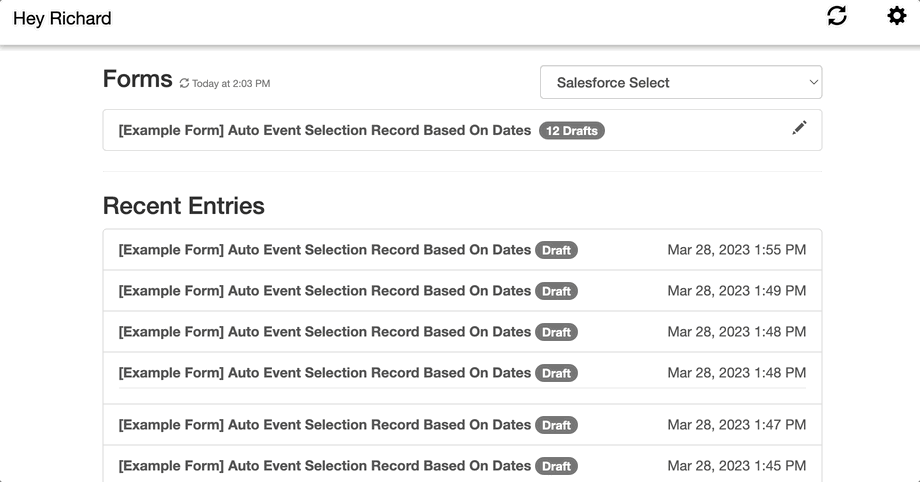
Task: Click the 12 Drafts badge
Action: coord(572,131)
